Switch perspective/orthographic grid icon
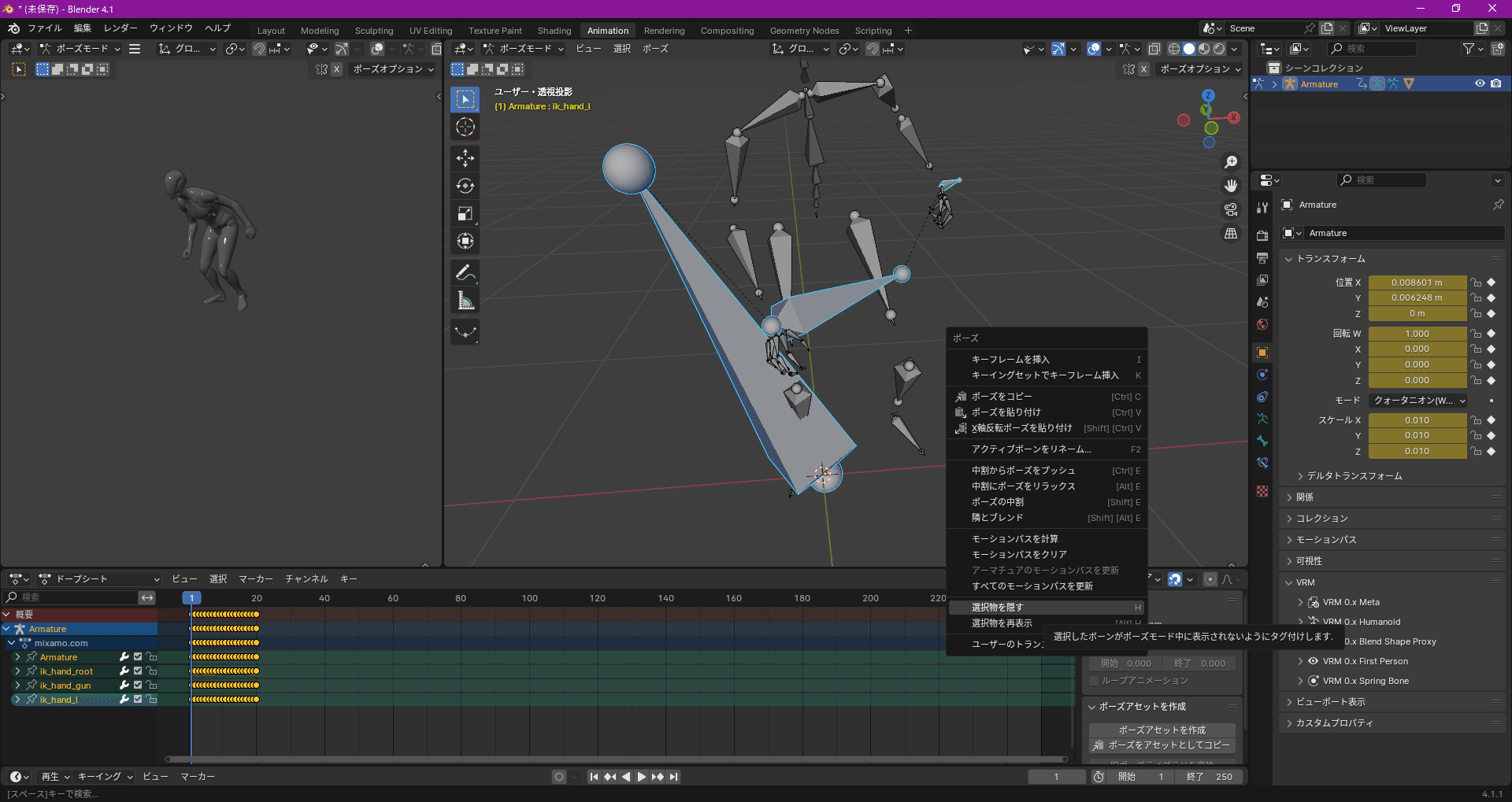1512x802 pixels. point(1231,234)
